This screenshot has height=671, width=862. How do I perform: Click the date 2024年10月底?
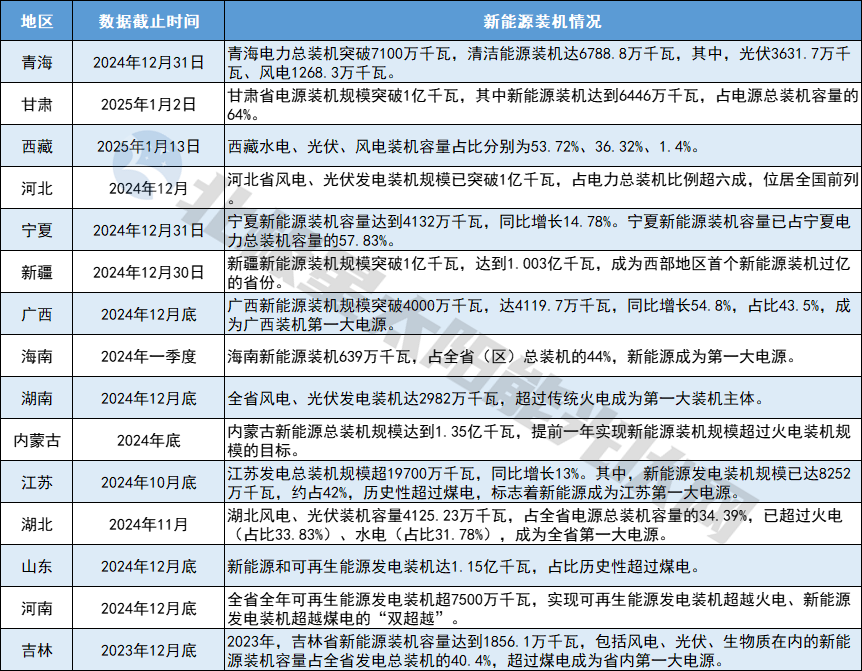click(x=148, y=483)
